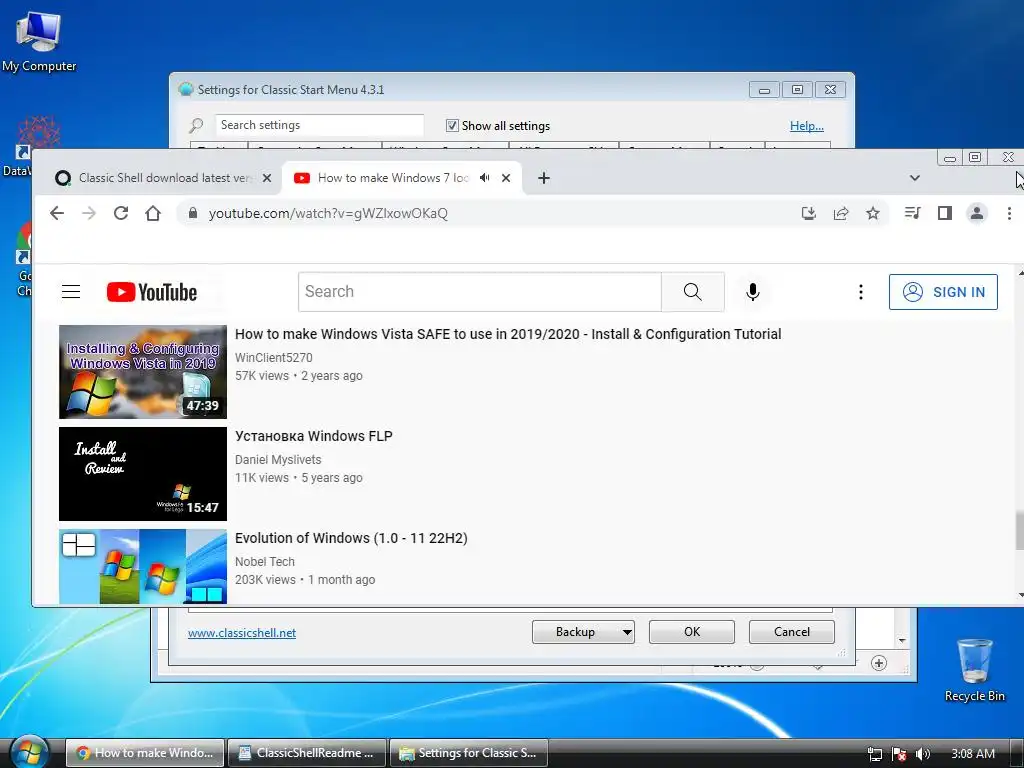Share this page icon
Viewport: 1024px width, 768px height.
tap(840, 213)
